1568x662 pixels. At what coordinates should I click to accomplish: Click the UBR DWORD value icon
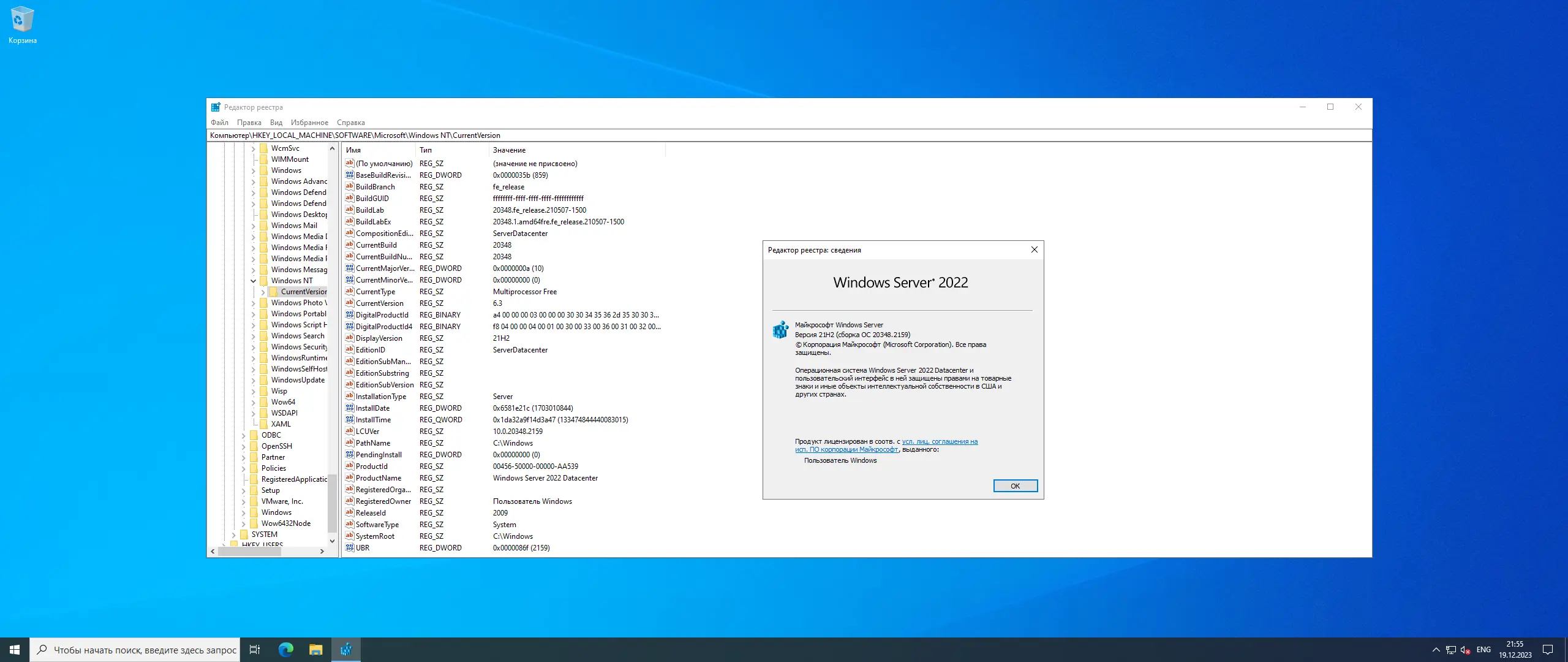[x=350, y=548]
